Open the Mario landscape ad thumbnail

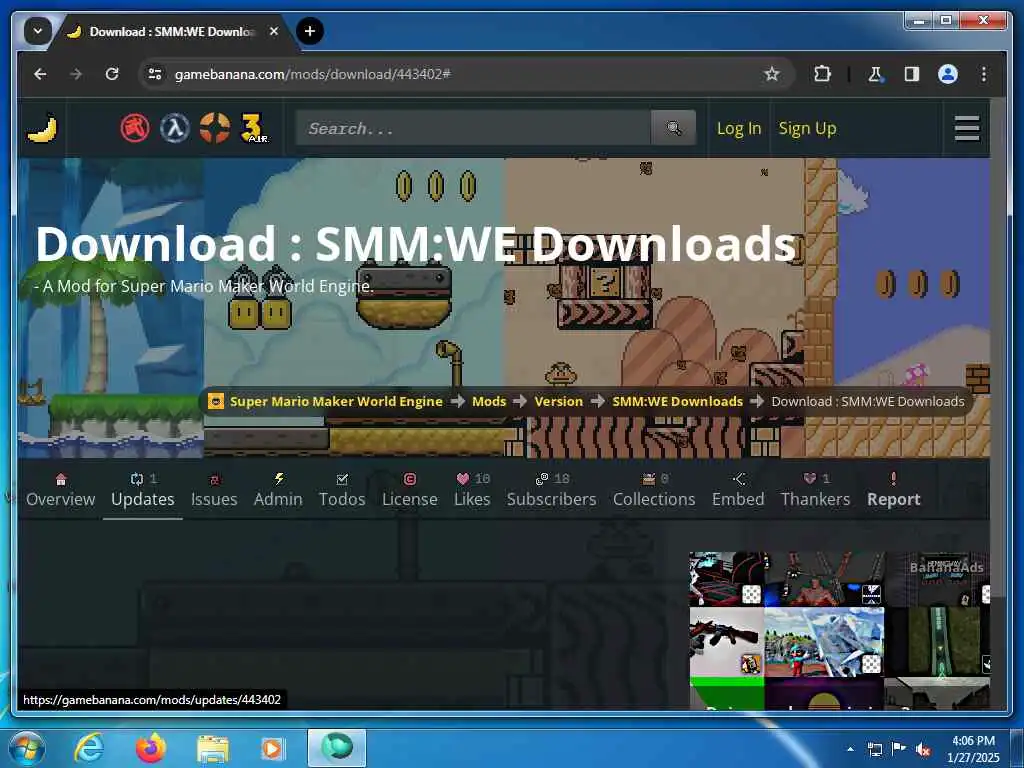(x=824, y=642)
